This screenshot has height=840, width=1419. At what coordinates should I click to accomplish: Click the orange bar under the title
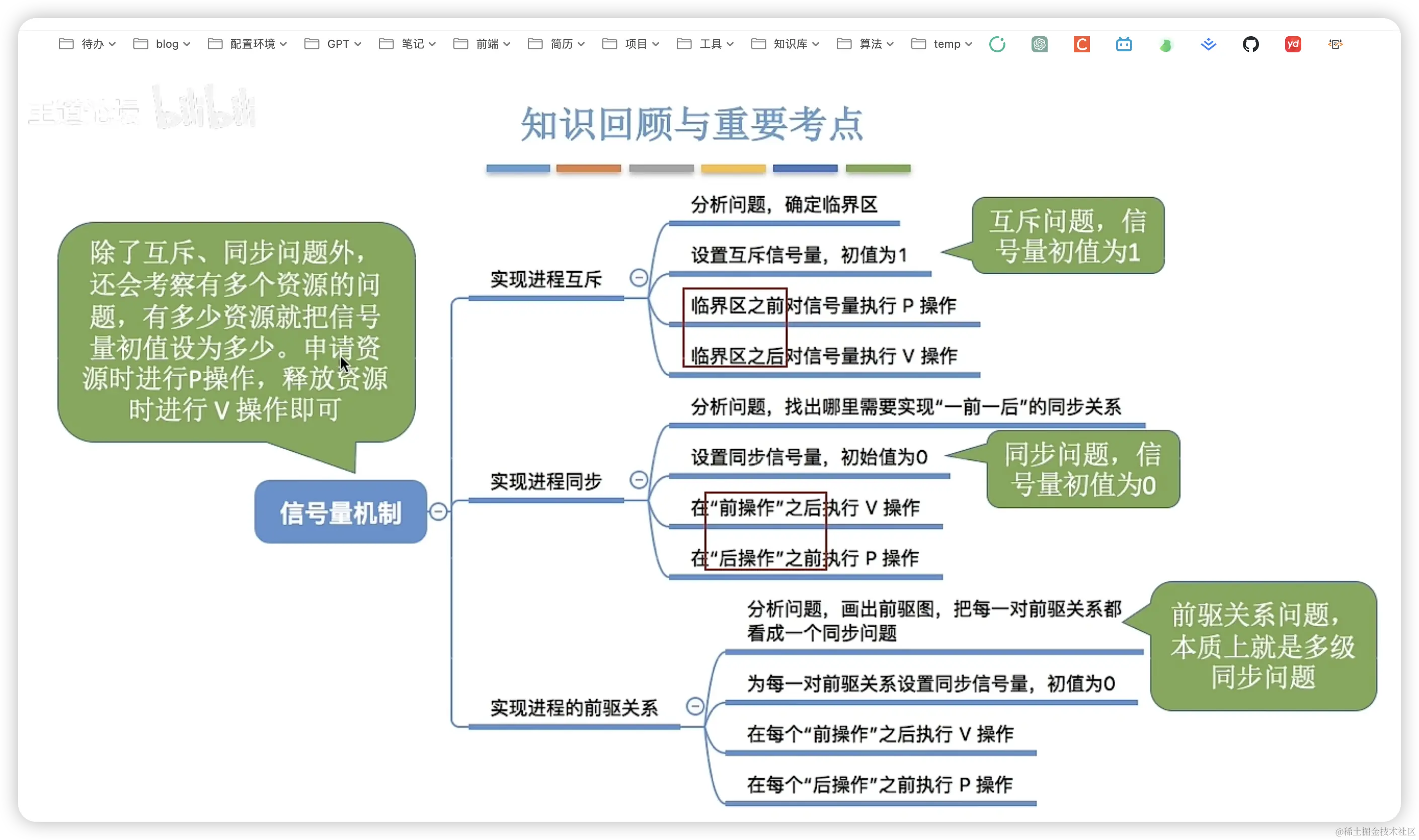(x=588, y=168)
